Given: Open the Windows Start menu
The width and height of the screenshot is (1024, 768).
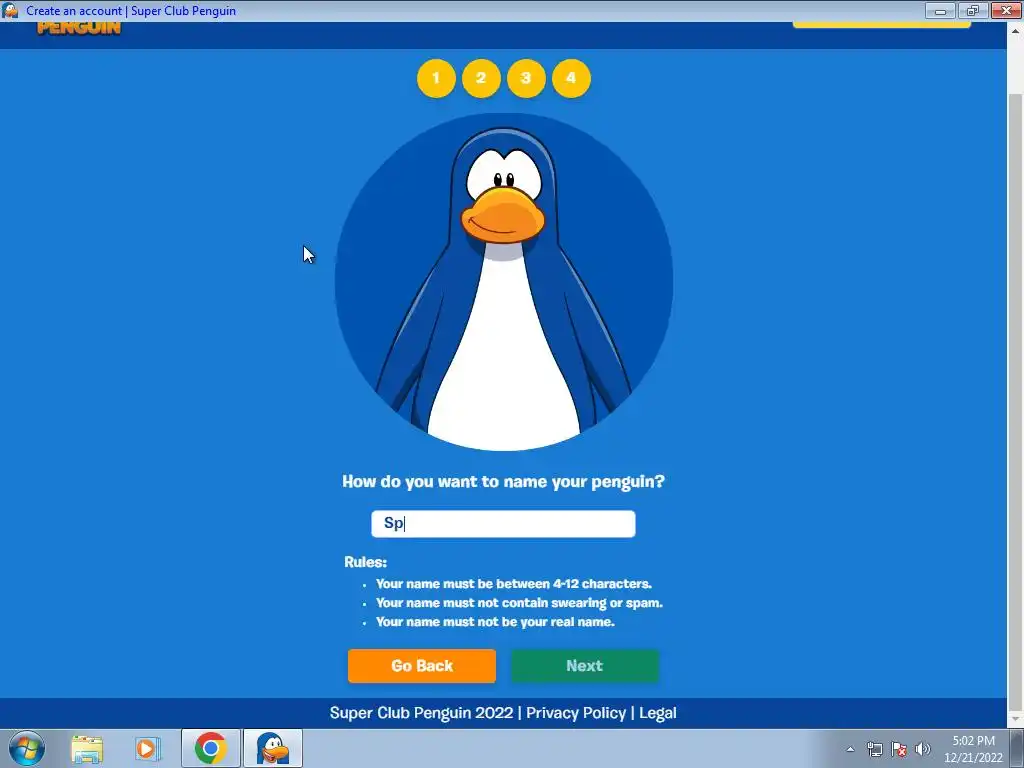Looking at the screenshot, I should [27, 748].
